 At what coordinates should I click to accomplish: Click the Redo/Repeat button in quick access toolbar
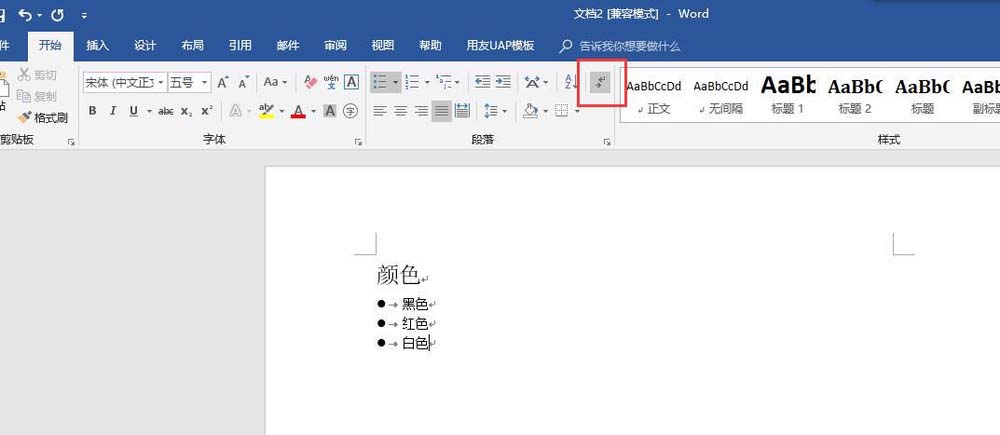(57, 13)
